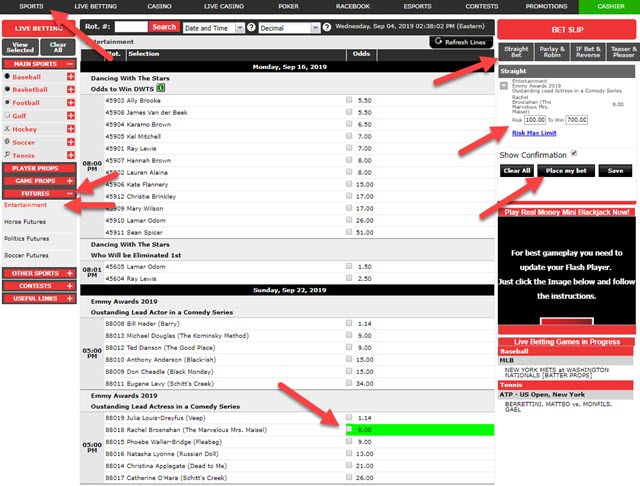Expand the Baseball plus icon

coord(70,76)
